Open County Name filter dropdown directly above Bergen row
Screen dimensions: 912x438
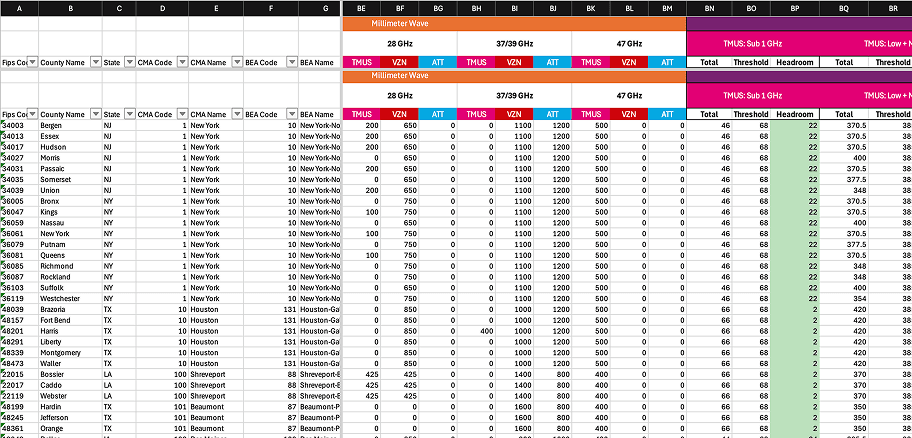97,114
